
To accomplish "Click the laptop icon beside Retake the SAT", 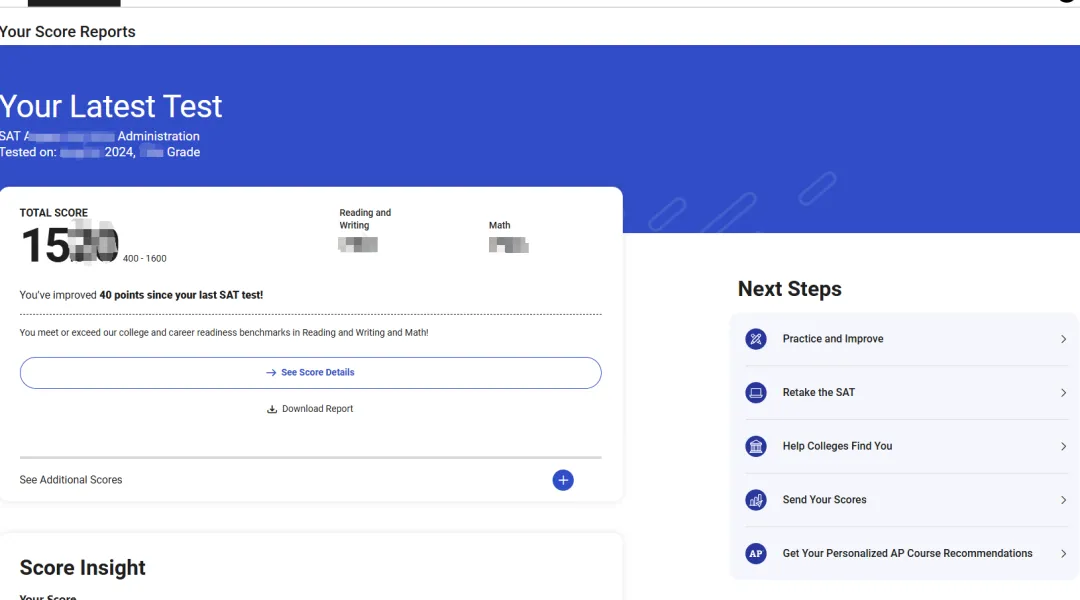I will click(x=756, y=393).
